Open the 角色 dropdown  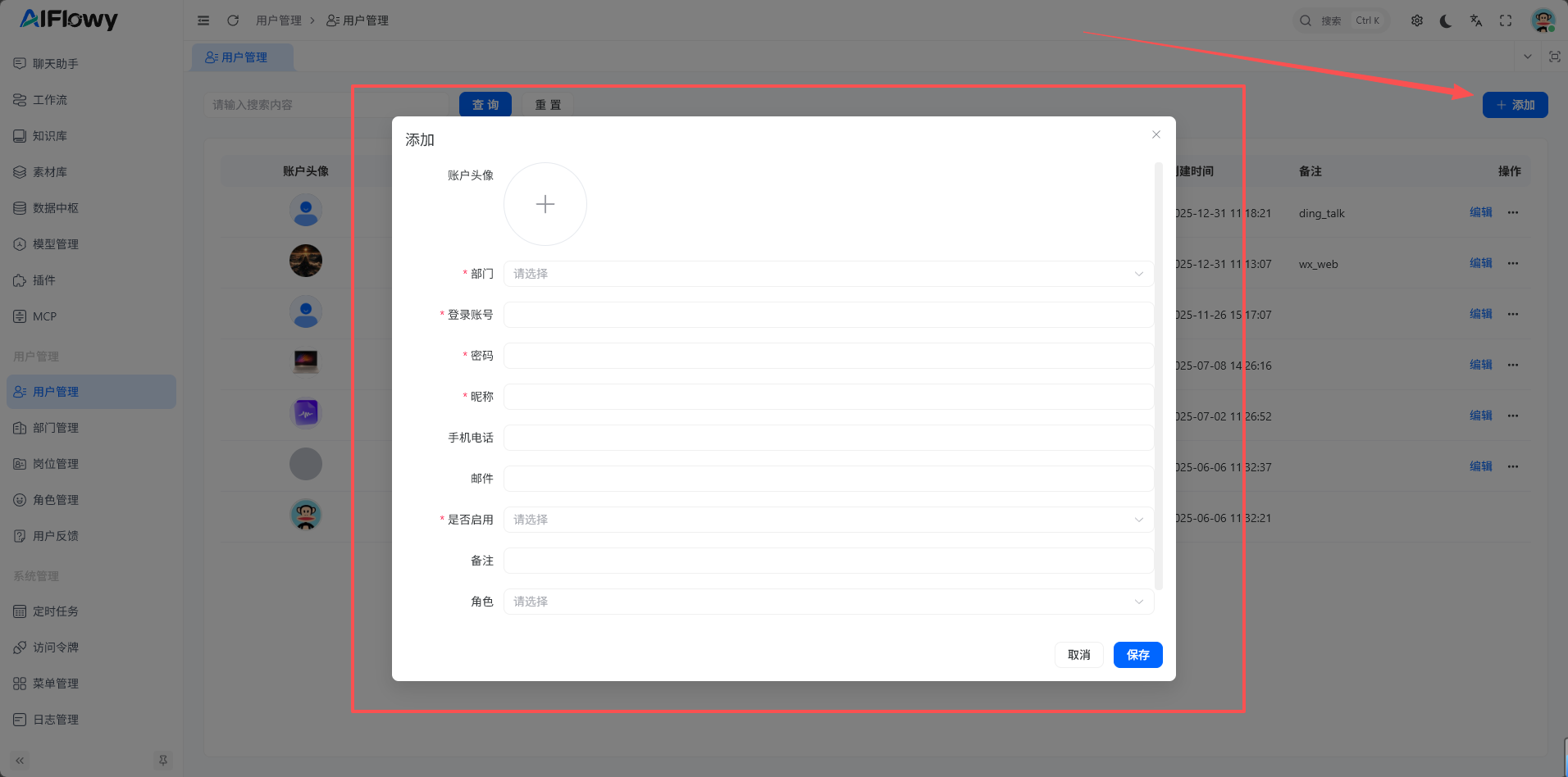pos(828,602)
